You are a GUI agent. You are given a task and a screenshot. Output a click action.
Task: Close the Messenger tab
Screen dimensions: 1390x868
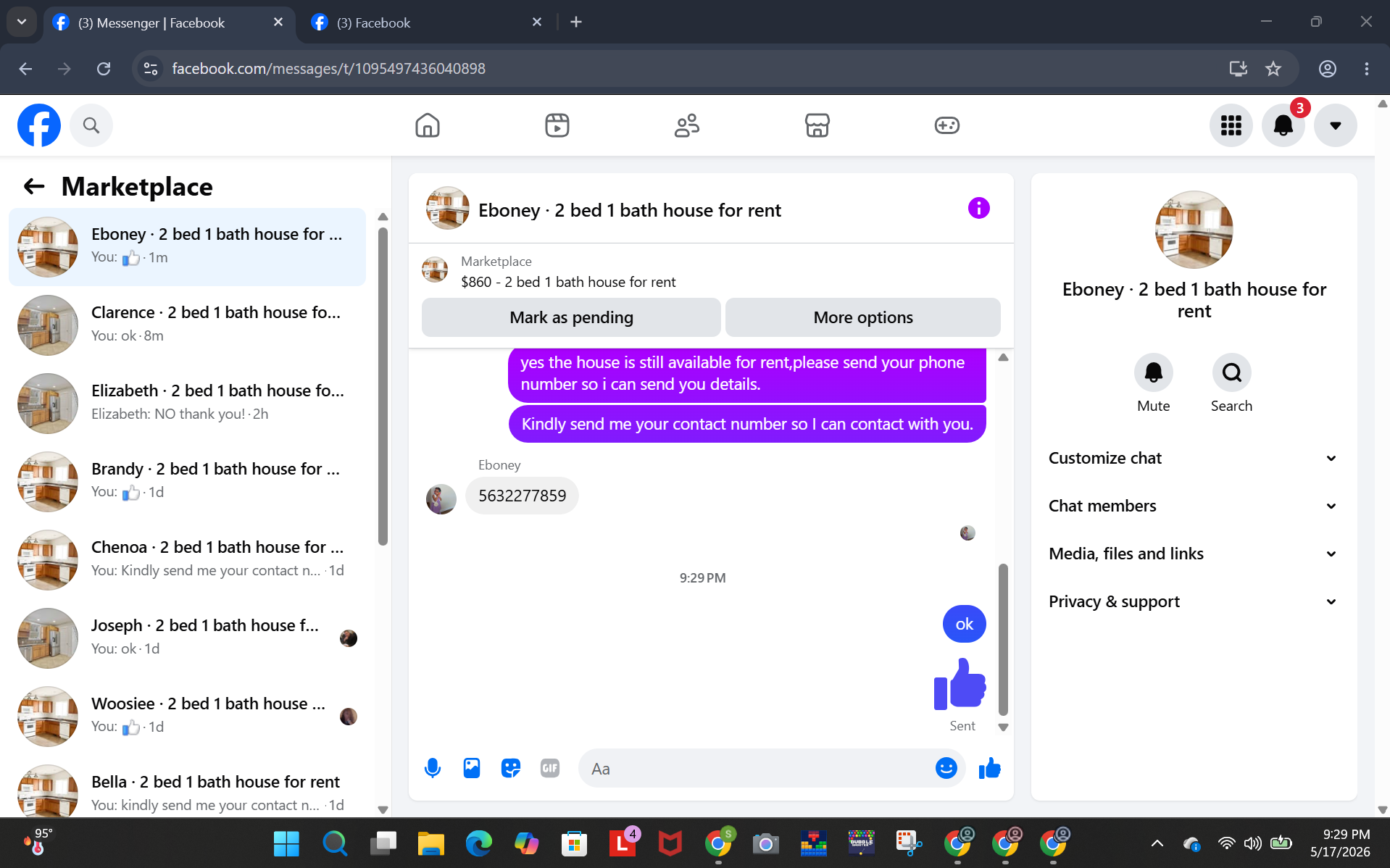click(278, 22)
